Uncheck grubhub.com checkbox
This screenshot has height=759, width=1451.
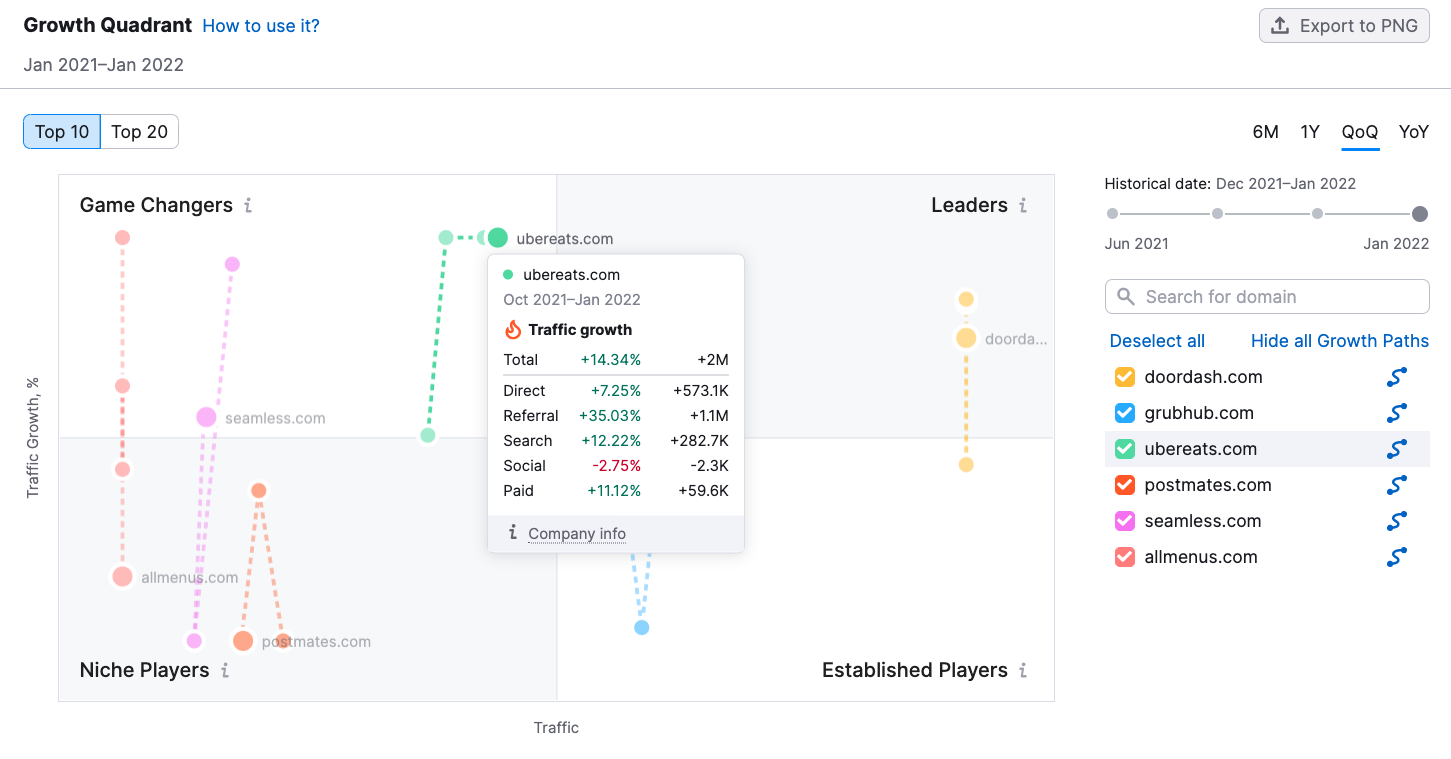tap(1125, 413)
